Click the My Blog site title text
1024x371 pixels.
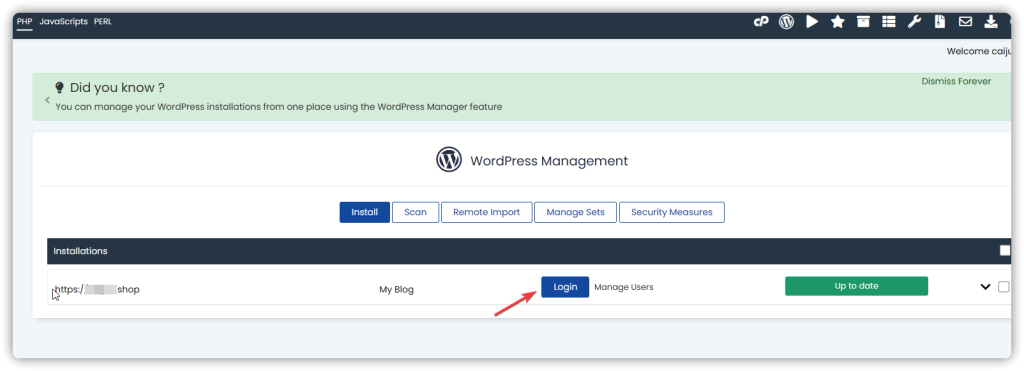coord(396,289)
